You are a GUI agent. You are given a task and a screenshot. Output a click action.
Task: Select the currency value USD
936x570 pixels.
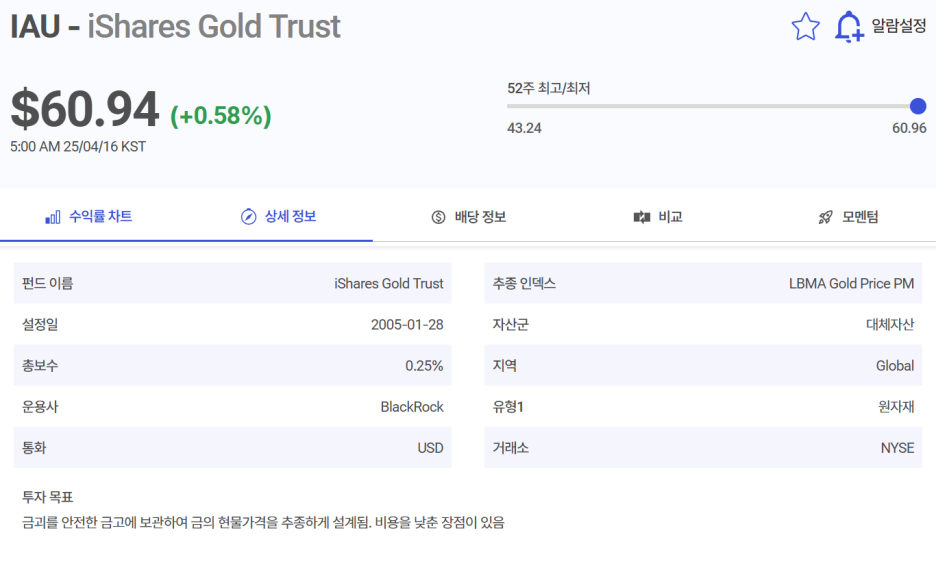click(430, 448)
